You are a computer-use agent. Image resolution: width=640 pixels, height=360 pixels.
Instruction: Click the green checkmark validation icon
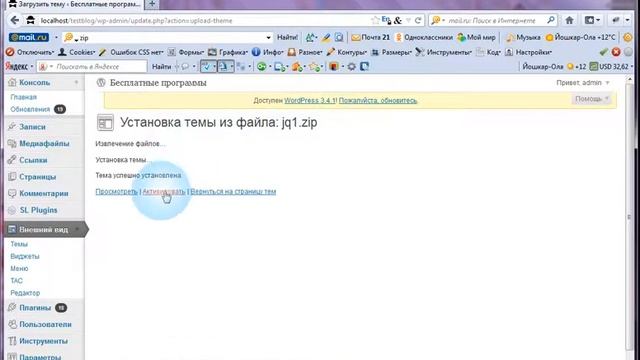pyautogui.click(x=604, y=52)
